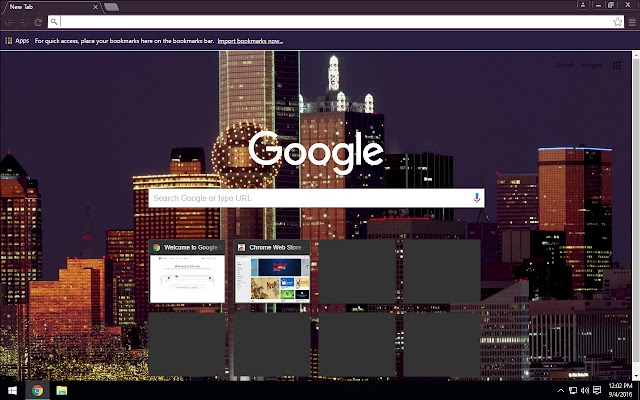Screen dimensions: 640x400
Task: Reload the page
Action: [38, 22]
